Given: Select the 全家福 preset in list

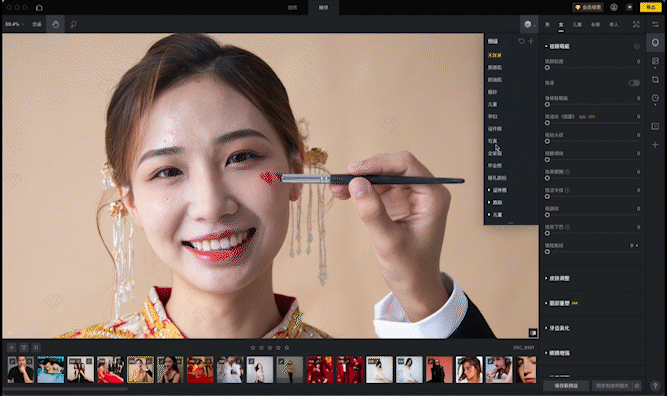Looking at the screenshot, I should click(x=495, y=153).
